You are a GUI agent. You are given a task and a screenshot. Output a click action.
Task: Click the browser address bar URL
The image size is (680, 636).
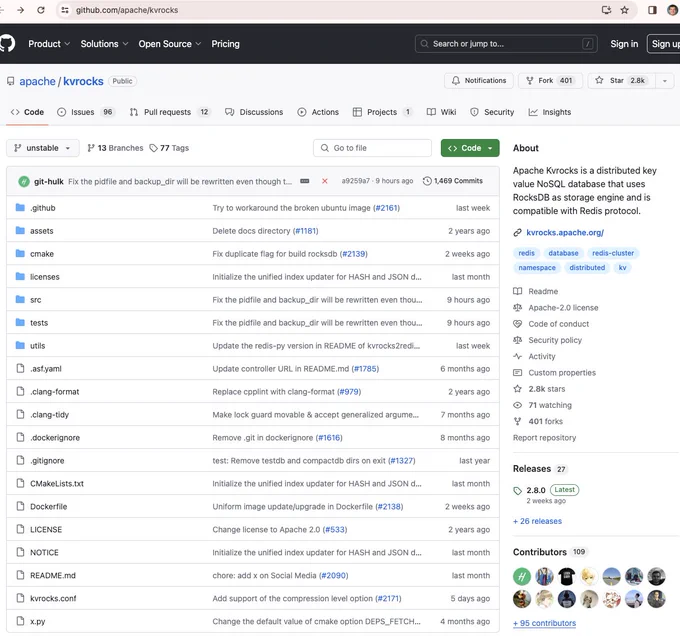(127, 10)
